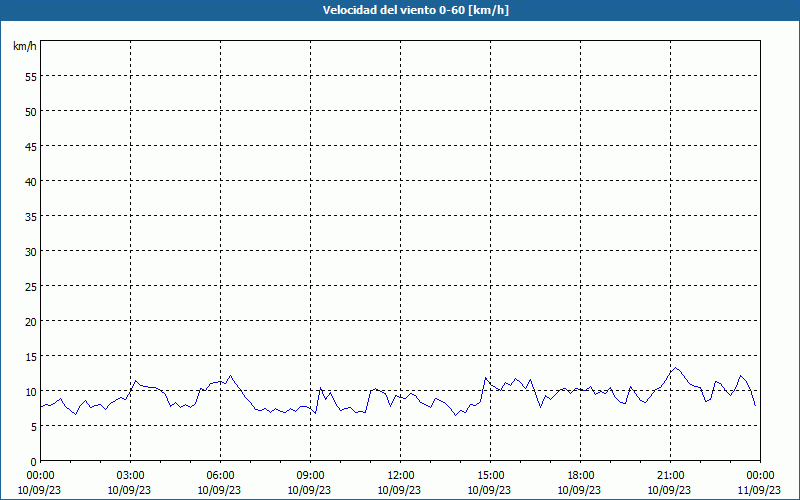The height and width of the screenshot is (500, 800).
Task: Click the 25 y-axis tick label
Action: tap(30, 286)
